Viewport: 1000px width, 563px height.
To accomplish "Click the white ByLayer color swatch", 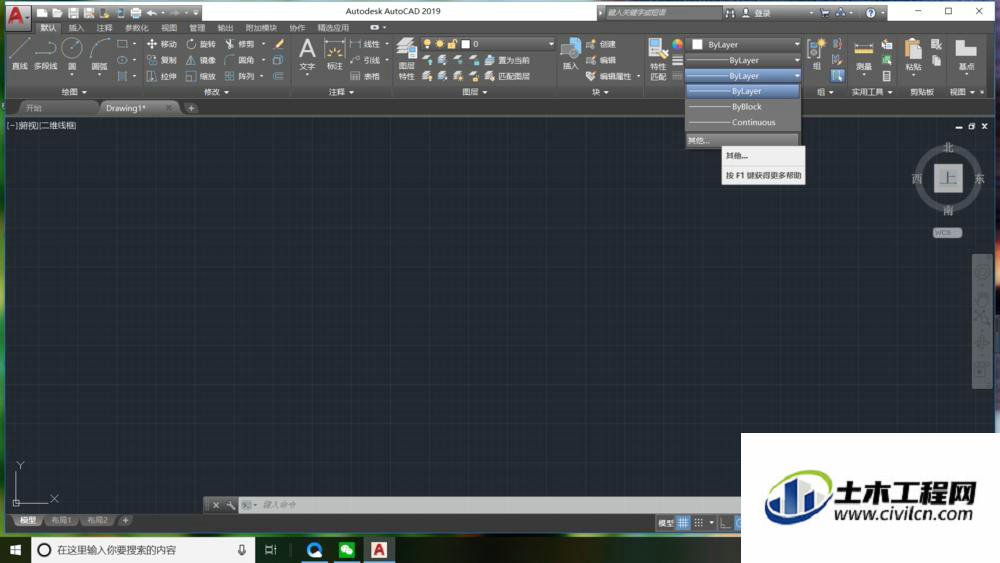I will [697, 45].
